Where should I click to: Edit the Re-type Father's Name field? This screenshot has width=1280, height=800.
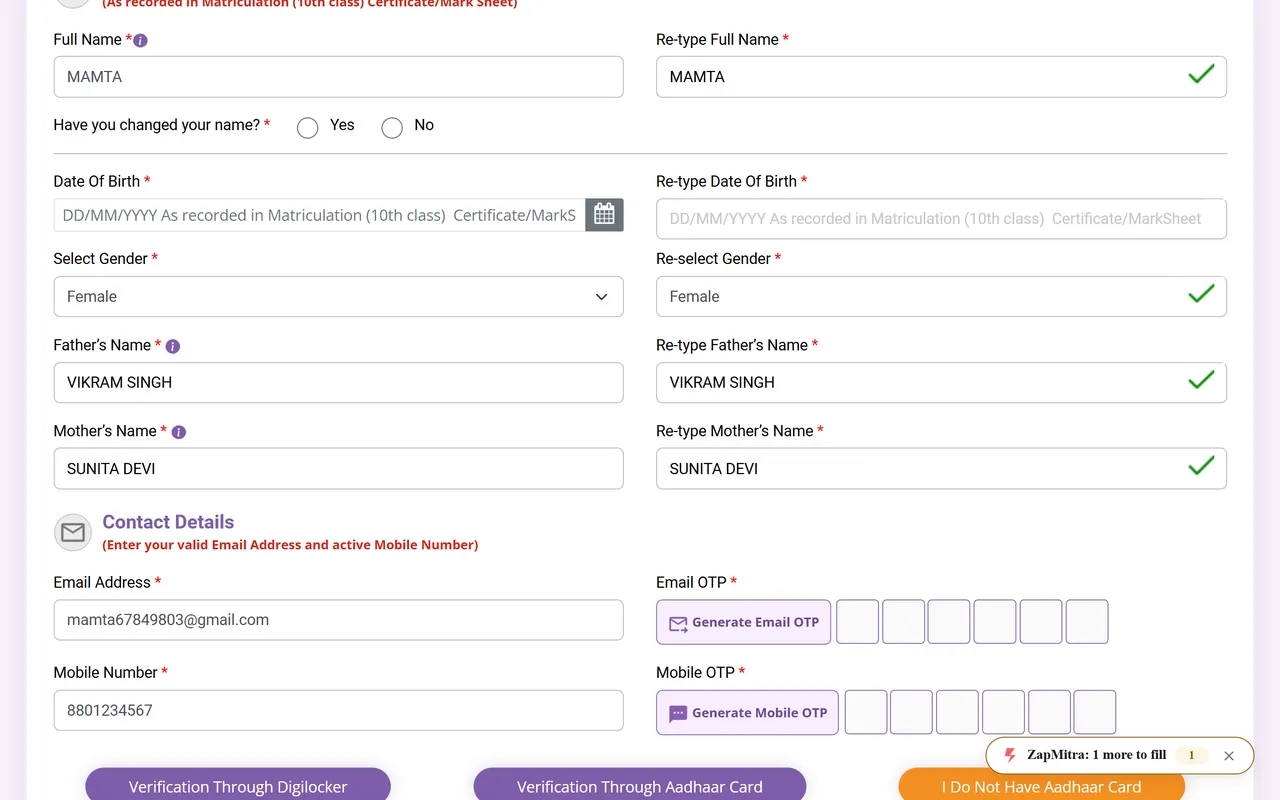point(941,383)
